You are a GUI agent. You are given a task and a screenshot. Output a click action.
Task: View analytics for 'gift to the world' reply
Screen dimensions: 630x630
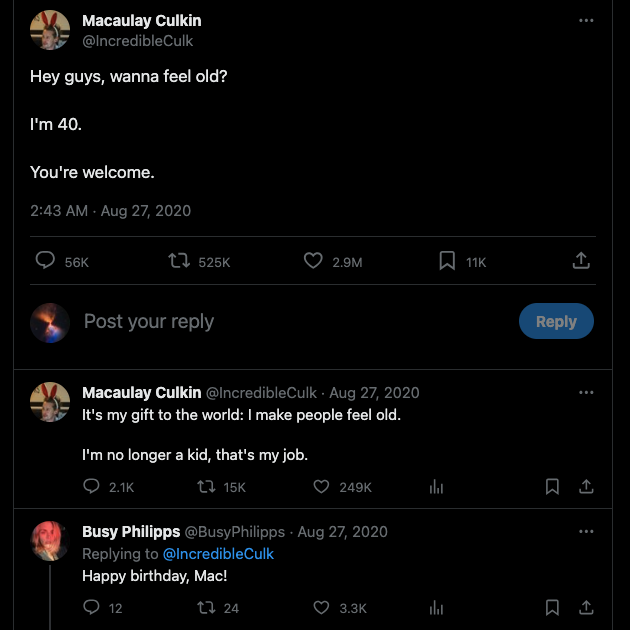(436, 487)
